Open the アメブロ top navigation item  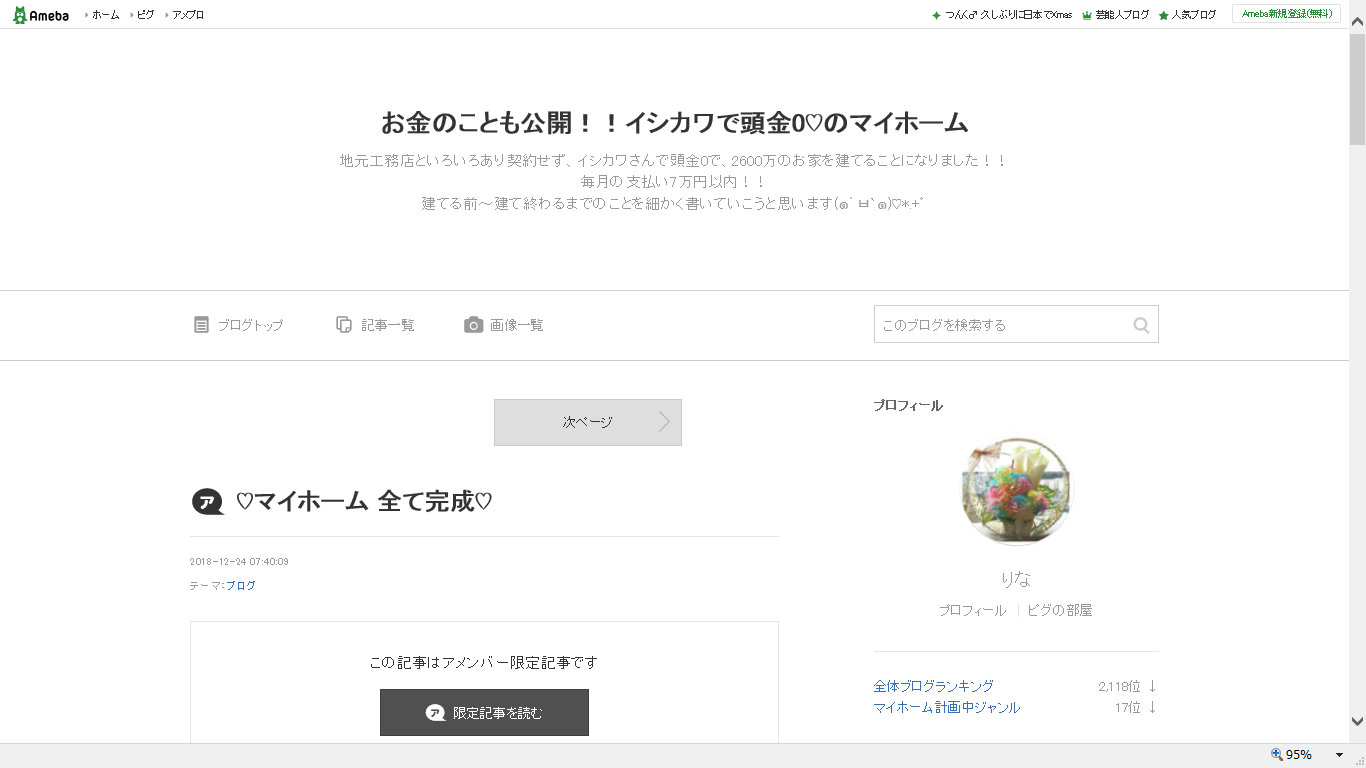click(x=187, y=15)
